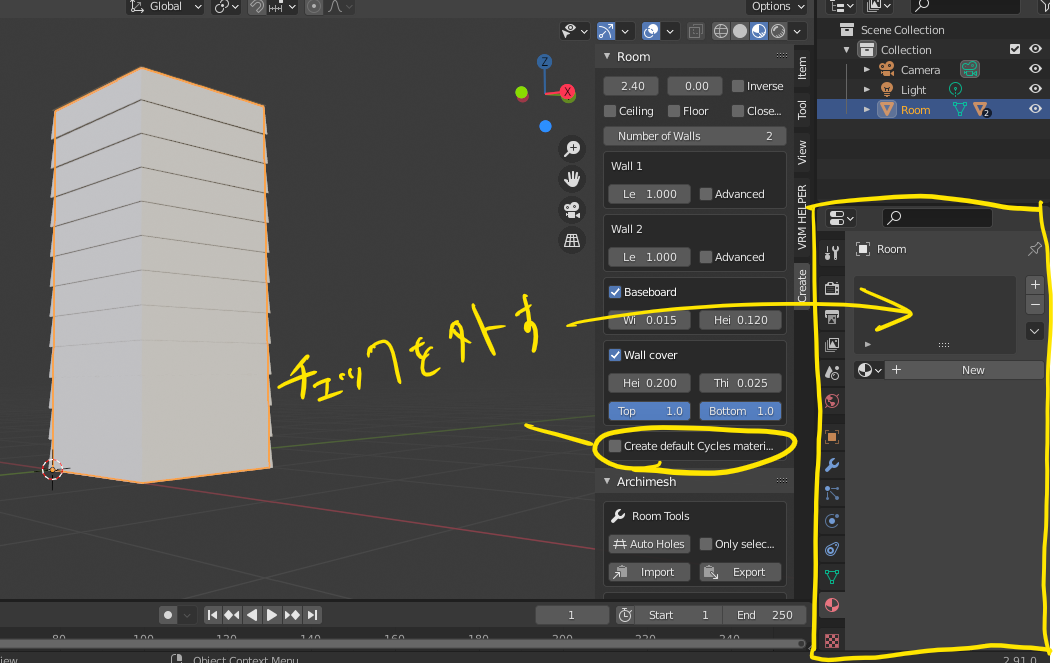Open the Physics properties icon
The height and width of the screenshot is (663, 1054).
tap(832, 521)
